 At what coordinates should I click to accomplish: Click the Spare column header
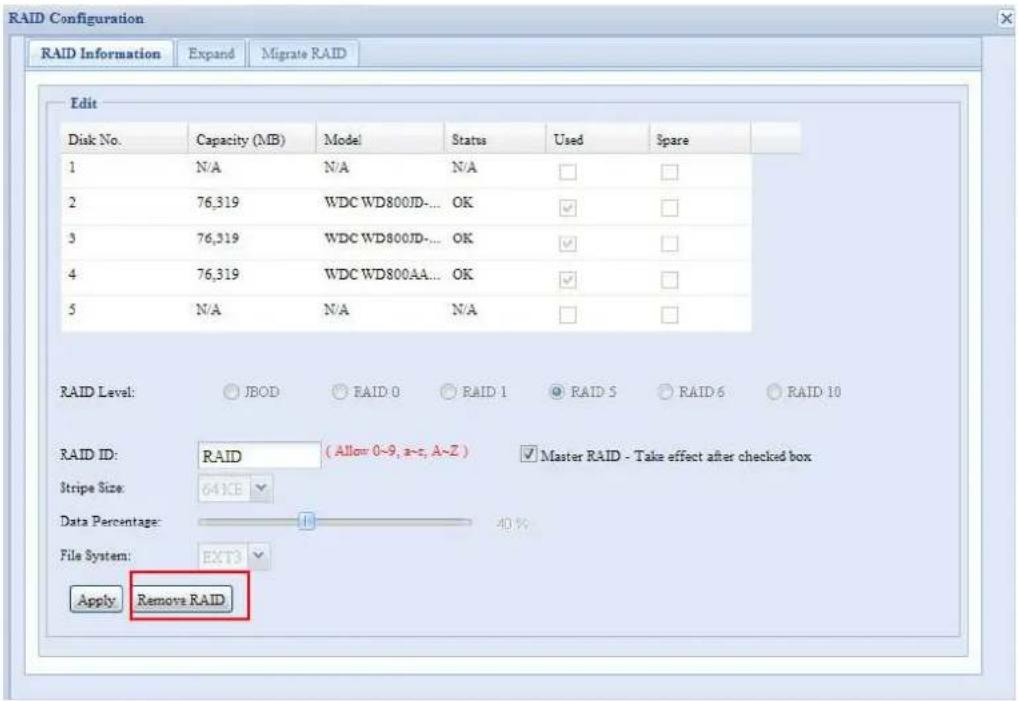click(x=700, y=139)
